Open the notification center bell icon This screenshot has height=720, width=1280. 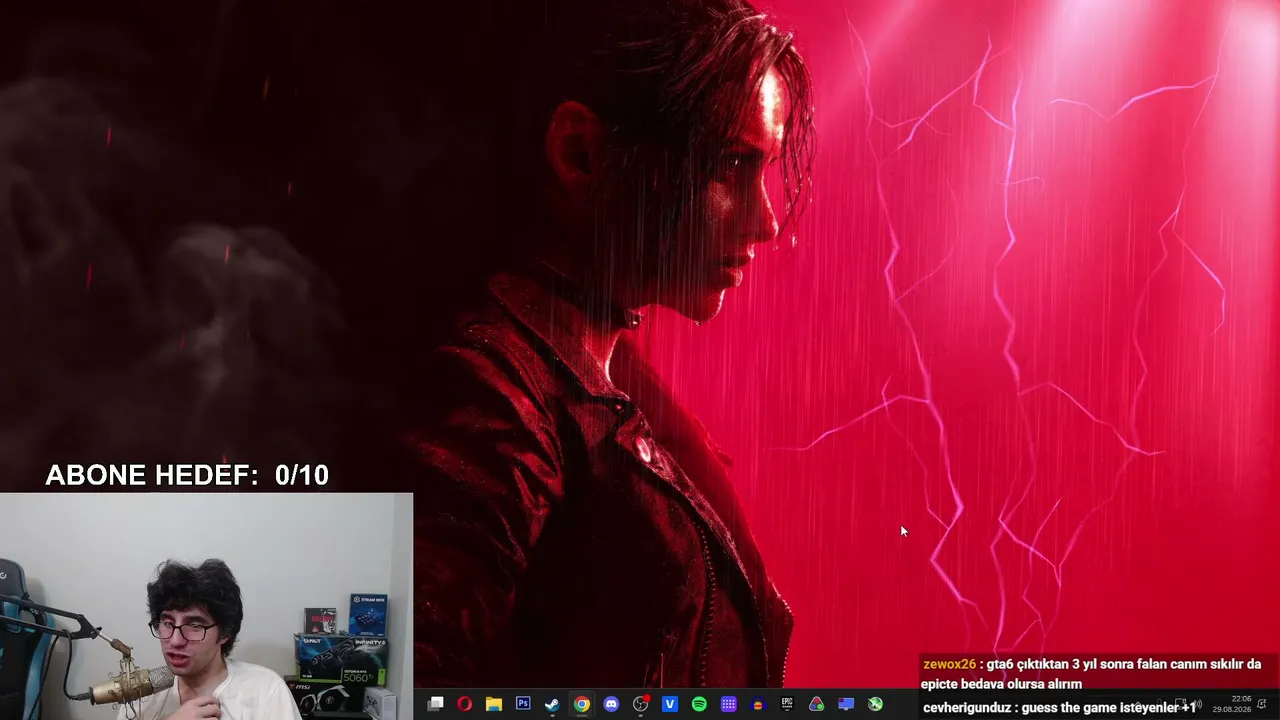point(1263,704)
